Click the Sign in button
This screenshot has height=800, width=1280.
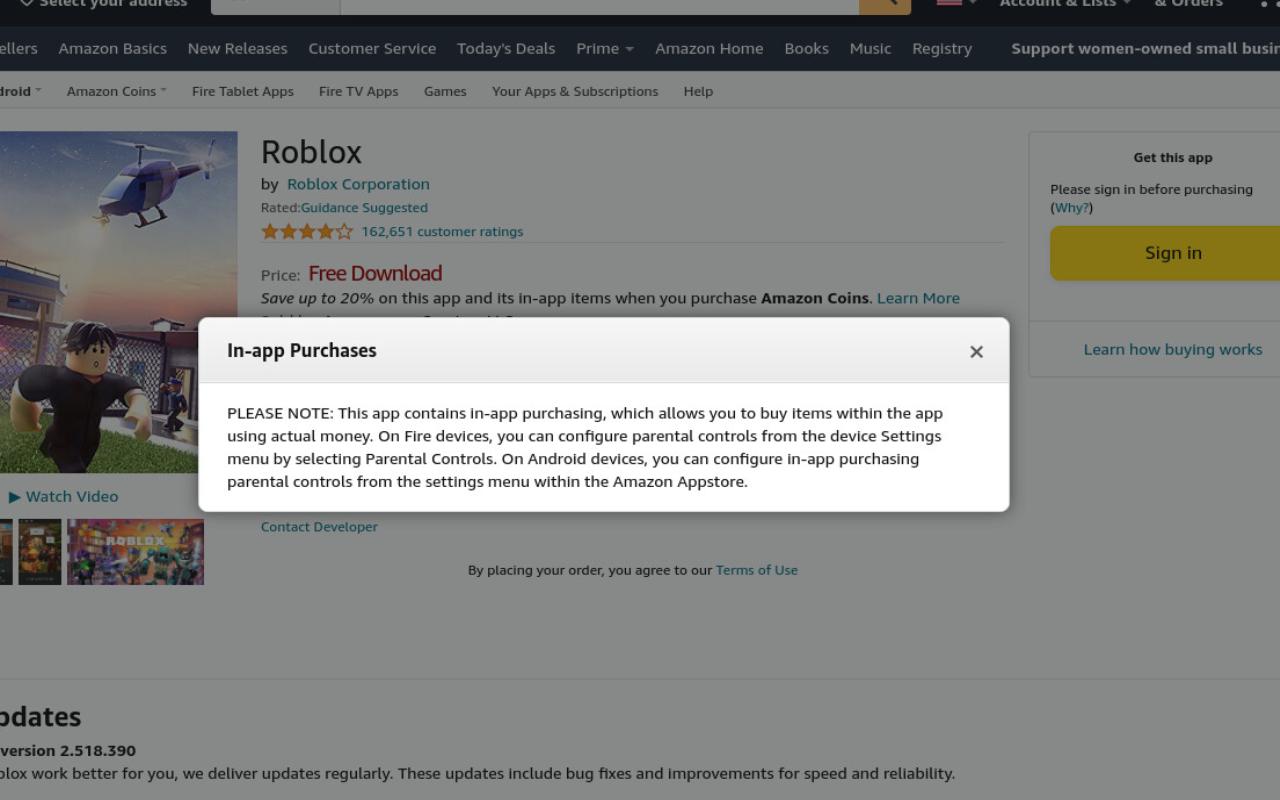(1165, 253)
